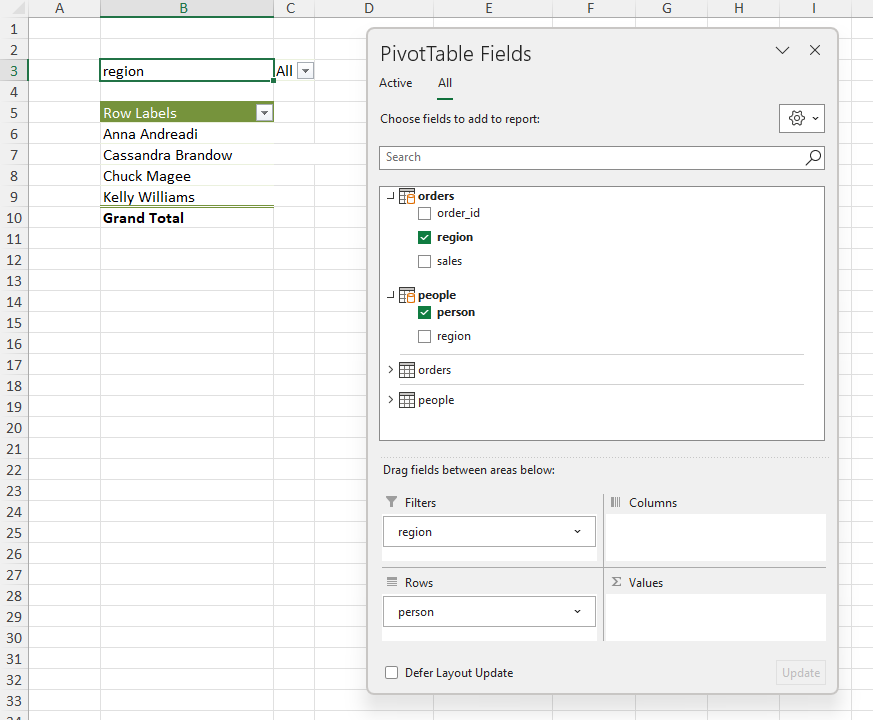Click into the field Search box
Viewport: 873px width, 720px height.
[x=590, y=157]
